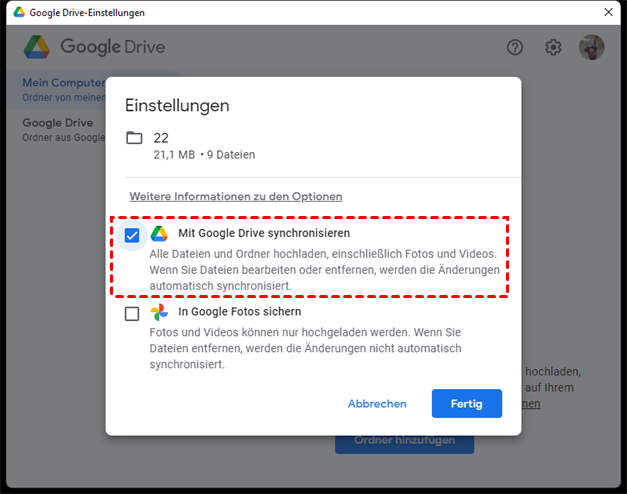Click the Google Drive logo in header
Viewport: 627px width, 494px height.
pos(37,47)
